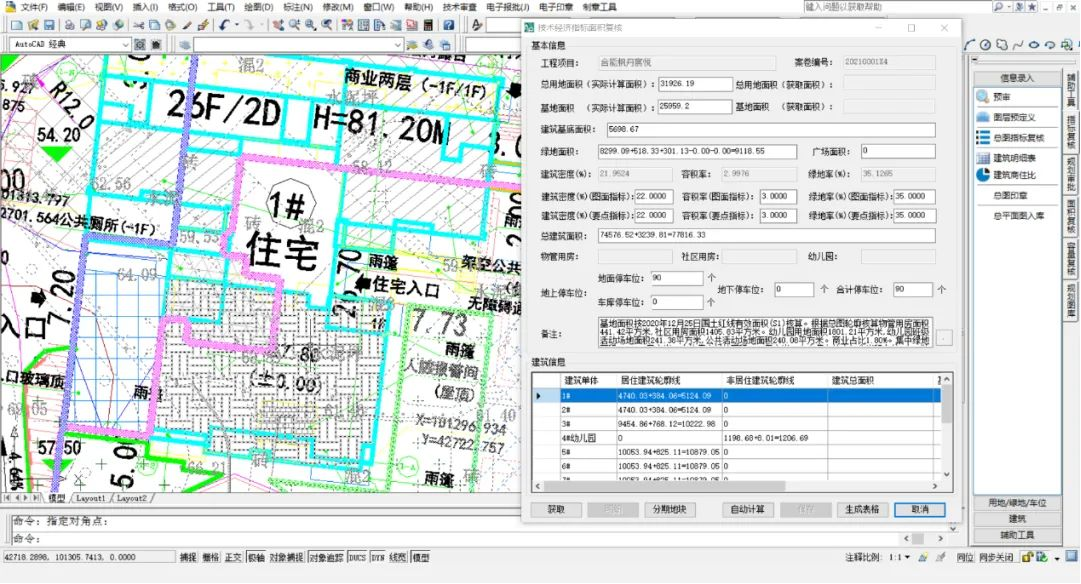Click the 自动计算 button
Image resolution: width=1081 pixels, height=584 pixels.
coord(748,509)
